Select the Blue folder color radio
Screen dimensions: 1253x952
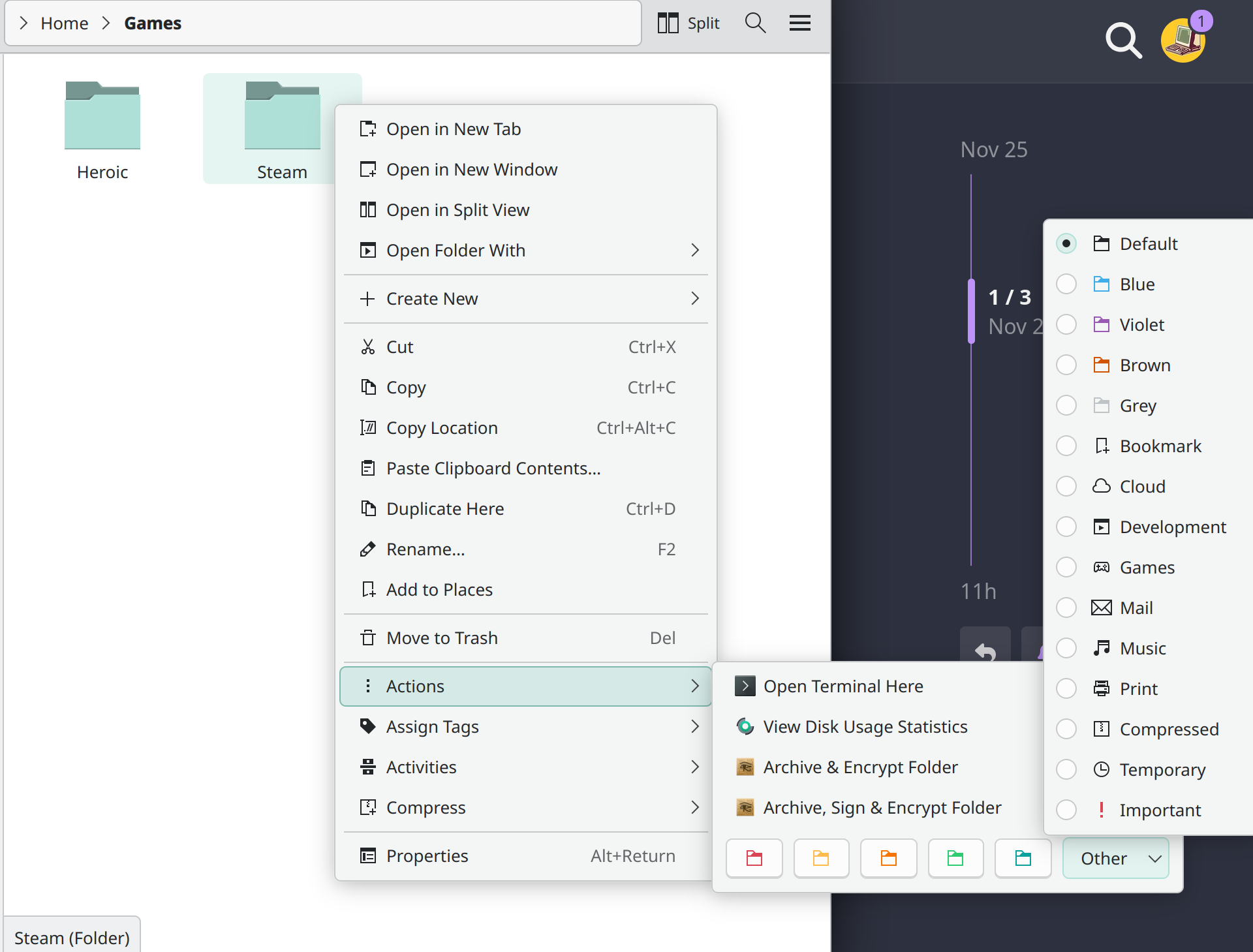(x=1066, y=284)
